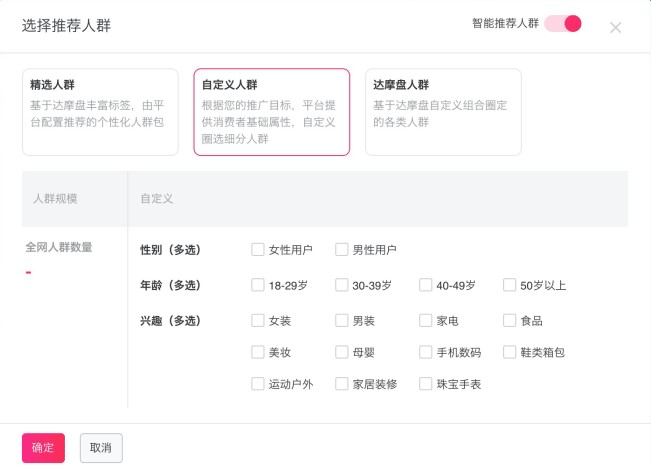Screen dimensions: 651x466
Task: Check the 食品 interest option
Action: [510, 321]
